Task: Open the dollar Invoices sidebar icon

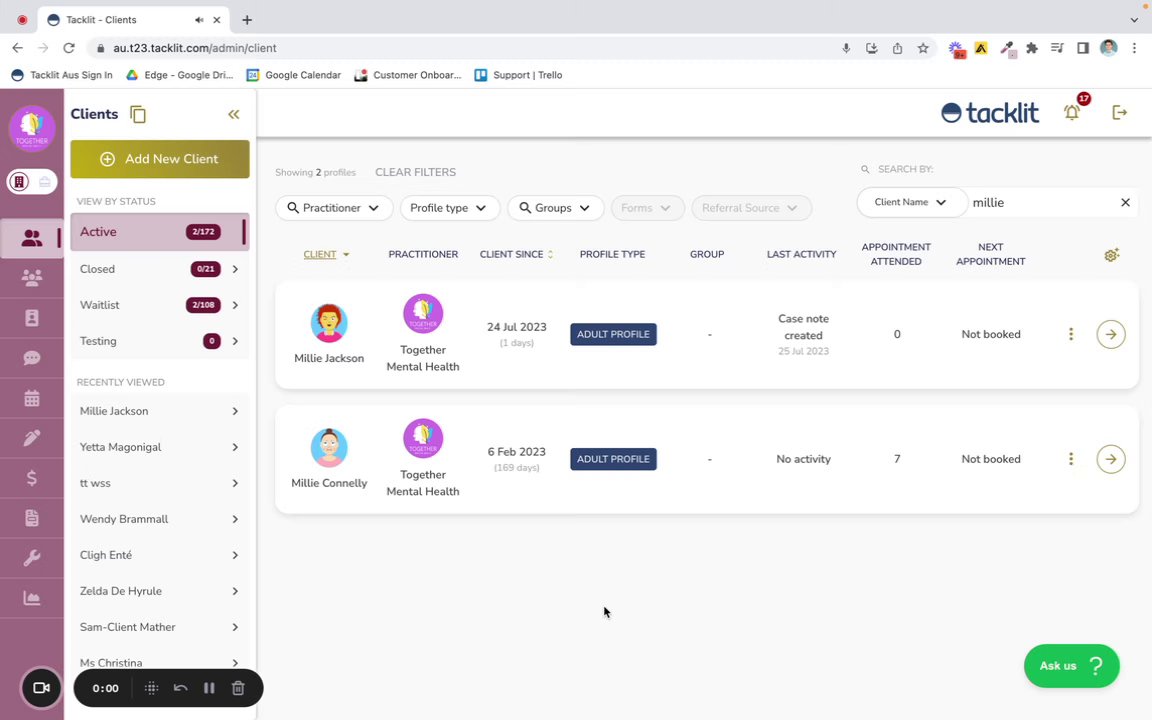Action: pyautogui.click(x=32, y=478)
